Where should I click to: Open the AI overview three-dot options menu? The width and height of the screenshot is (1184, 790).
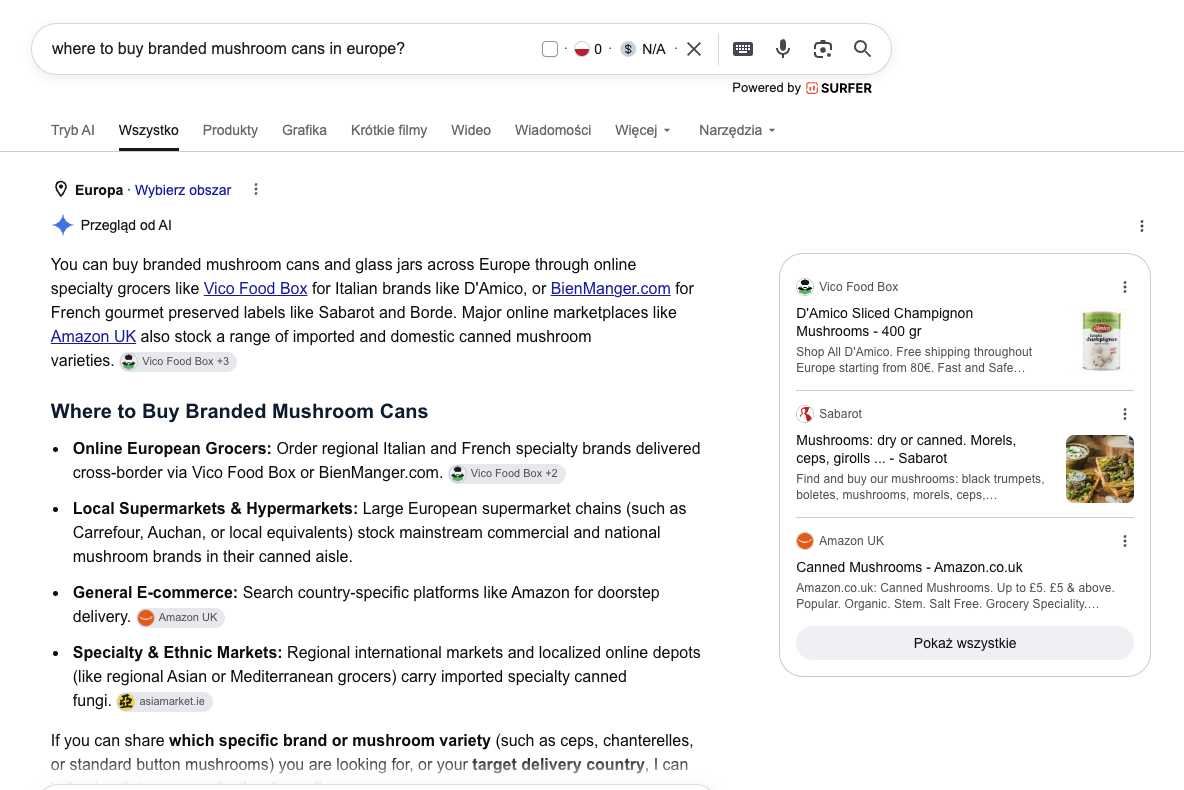pos(1142,226)
